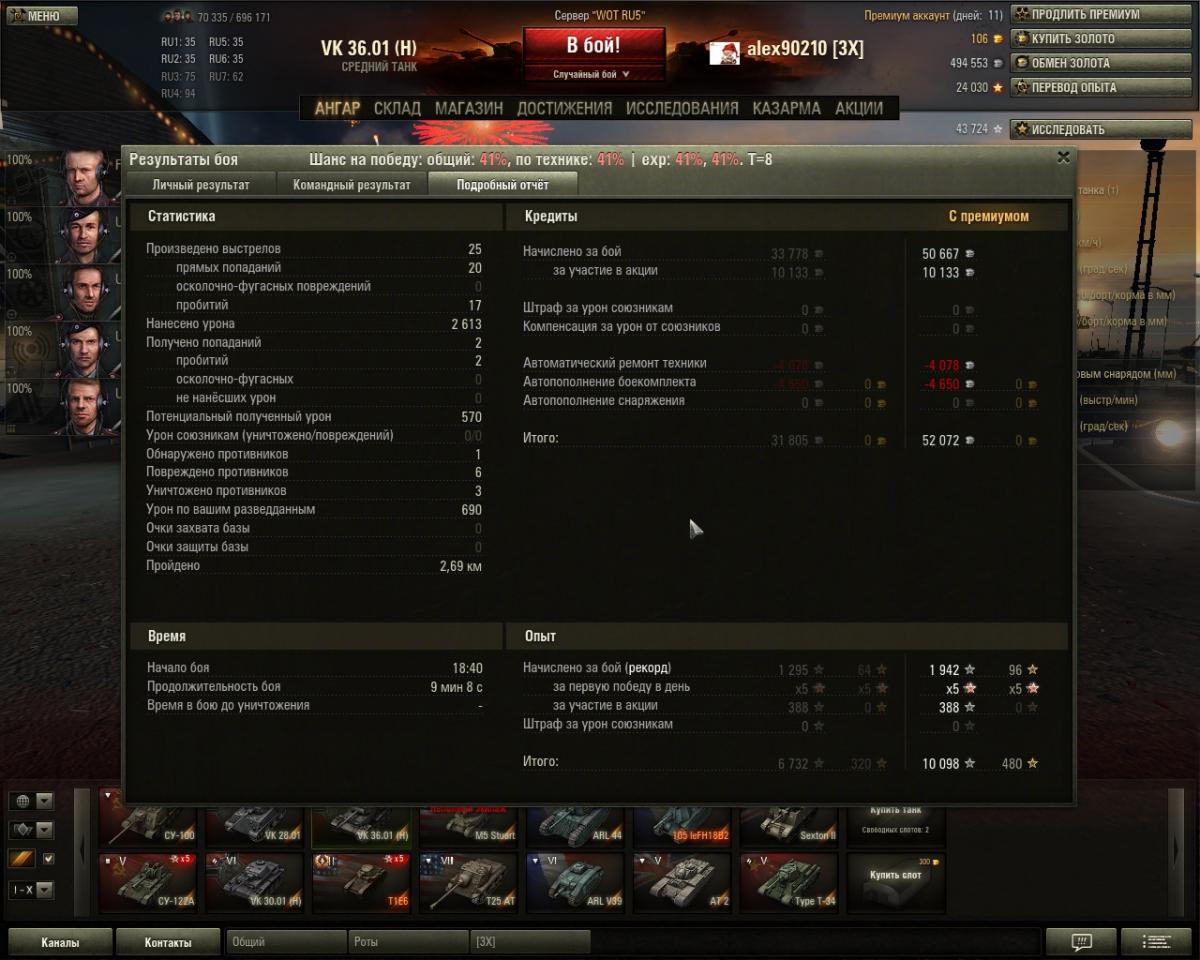
Task: Select СУ-122А tank in carousel
Action: tap(148, 881)
